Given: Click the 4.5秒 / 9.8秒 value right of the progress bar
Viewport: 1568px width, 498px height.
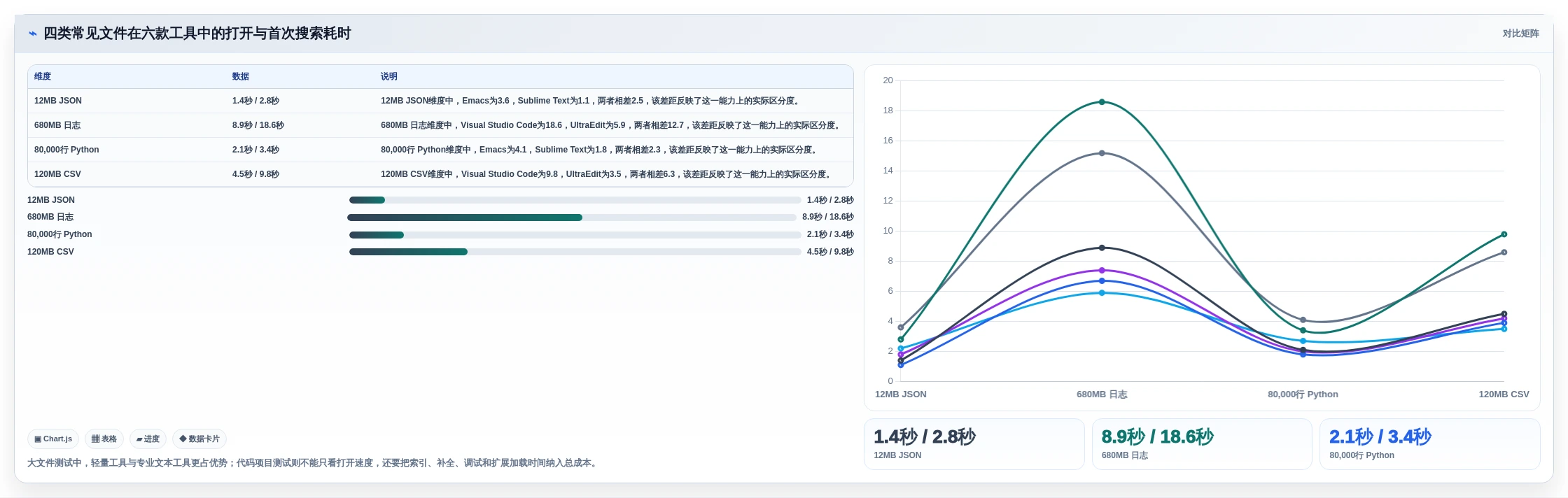Looking at the screenshot, I should click(830, 252).
